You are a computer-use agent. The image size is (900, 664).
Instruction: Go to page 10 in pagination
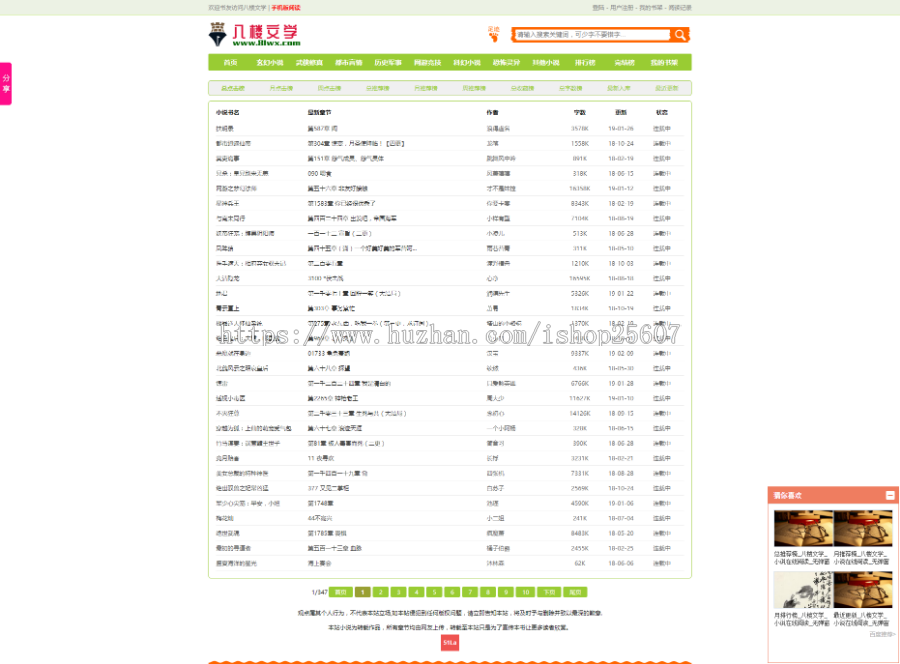tap(526, 592)
